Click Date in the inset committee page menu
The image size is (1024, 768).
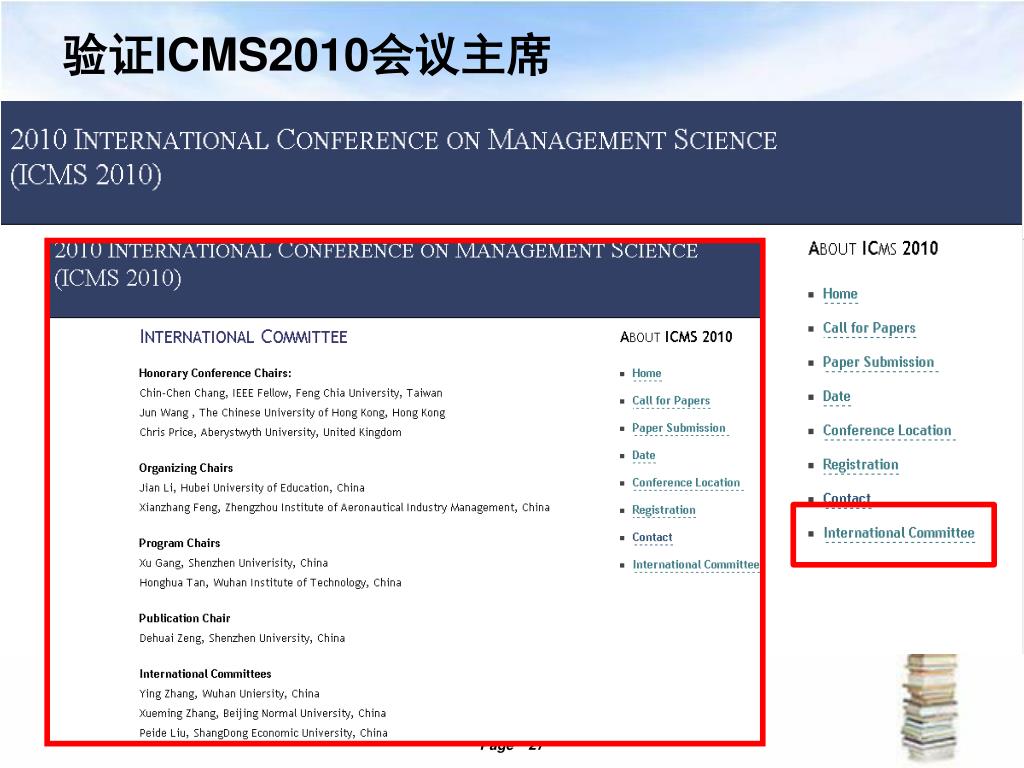click(x=643, y=455)
